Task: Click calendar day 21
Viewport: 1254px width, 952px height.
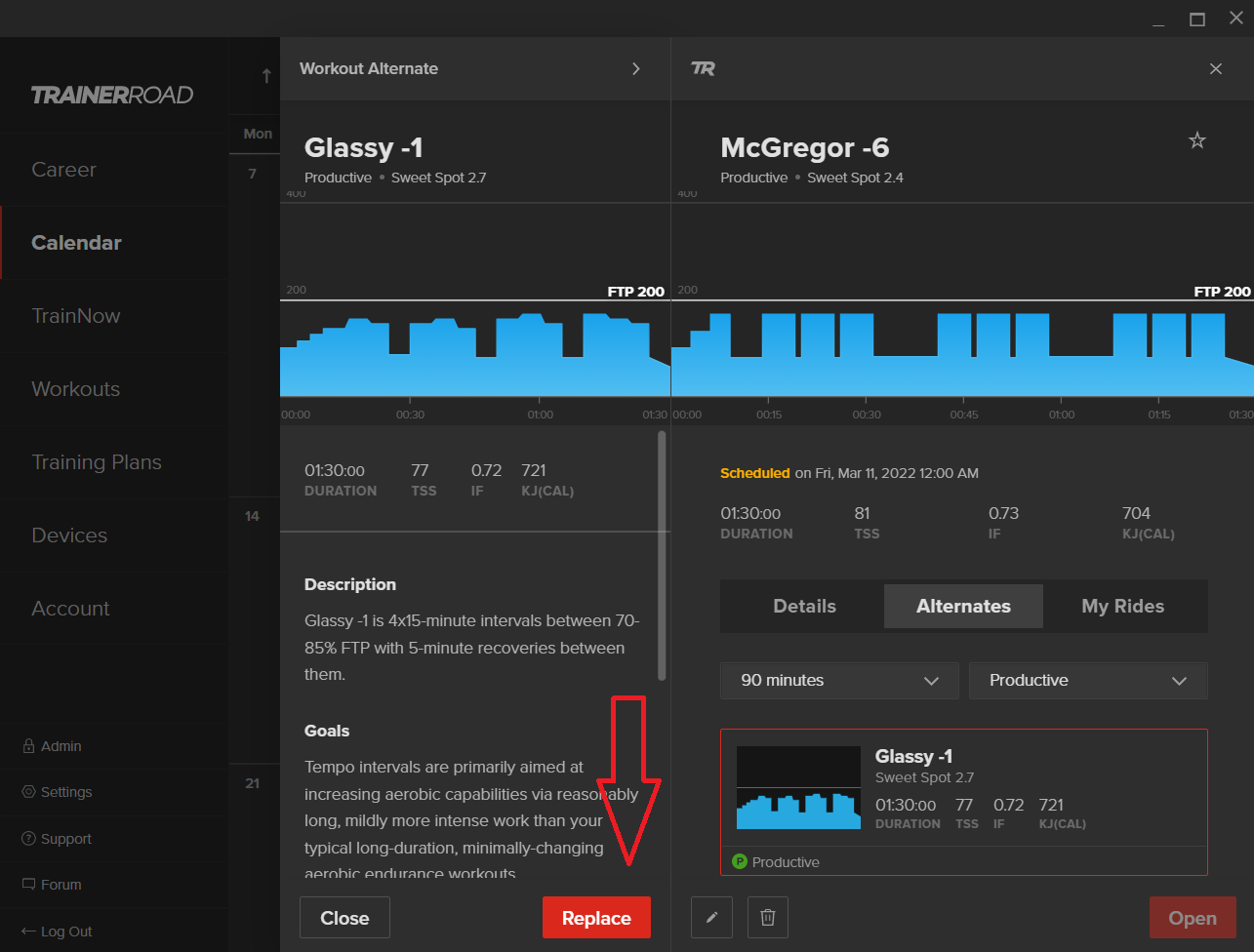Action: [x=252, y=783]
